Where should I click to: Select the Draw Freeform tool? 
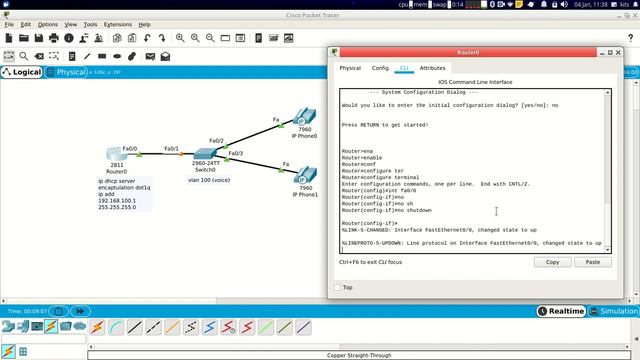132,56
